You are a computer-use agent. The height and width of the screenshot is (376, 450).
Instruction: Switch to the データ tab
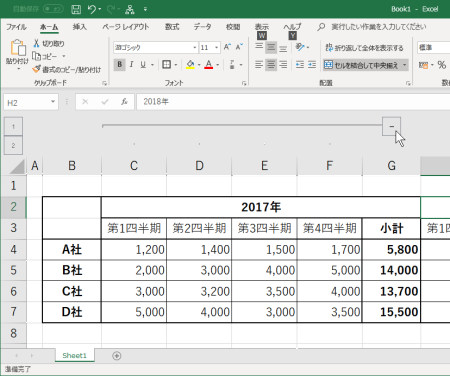[x=202, y=27]
